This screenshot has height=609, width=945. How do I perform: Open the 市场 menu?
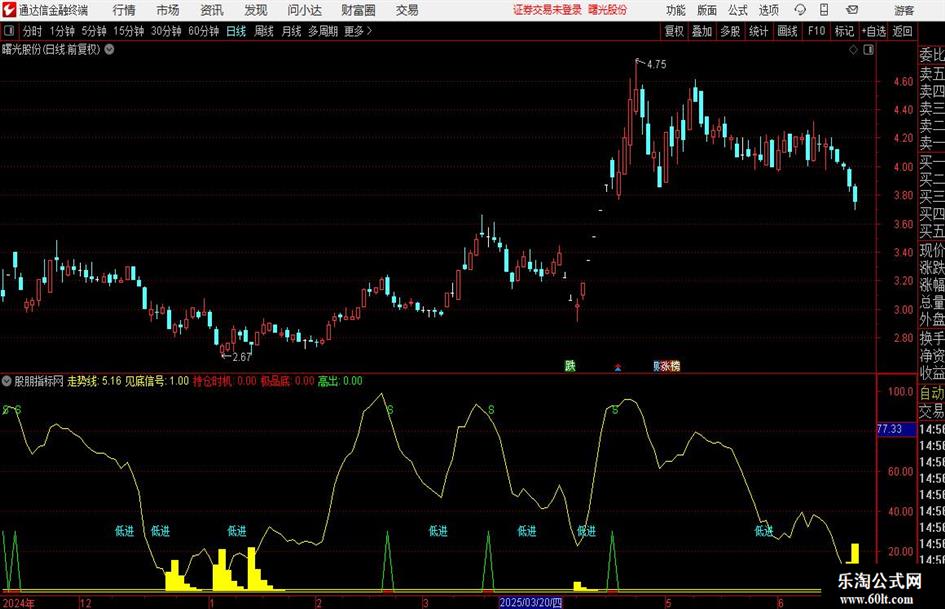168,10
